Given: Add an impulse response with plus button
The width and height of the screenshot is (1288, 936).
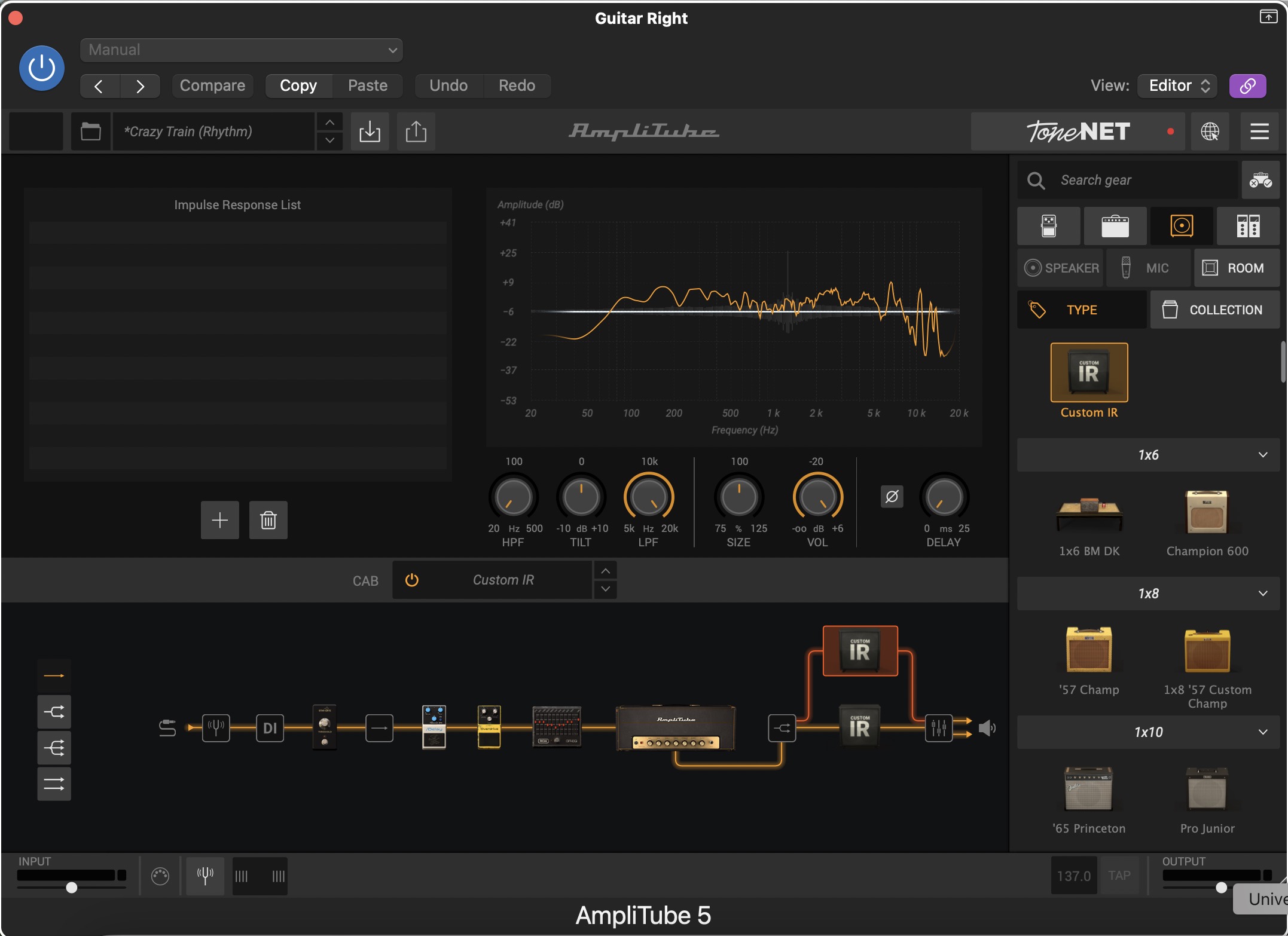Looking at the screenshot, I should [x=219, y=520].
